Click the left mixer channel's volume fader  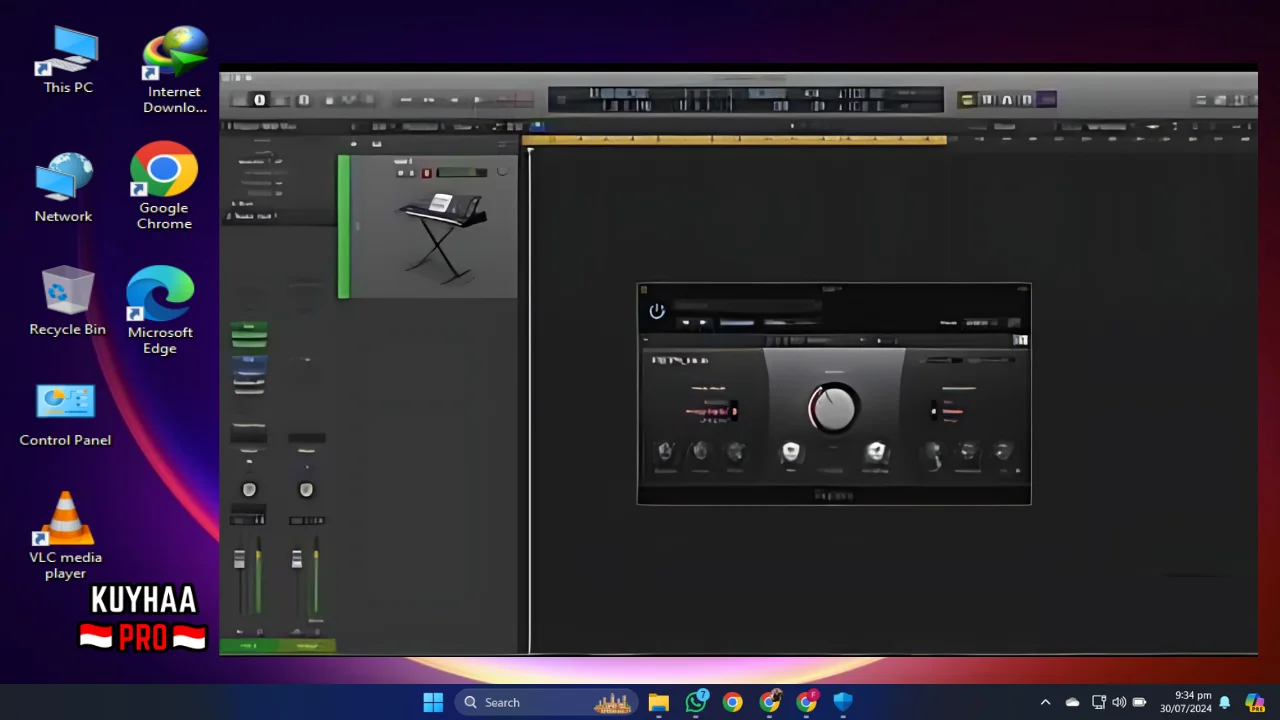click(x=240, y=561)
